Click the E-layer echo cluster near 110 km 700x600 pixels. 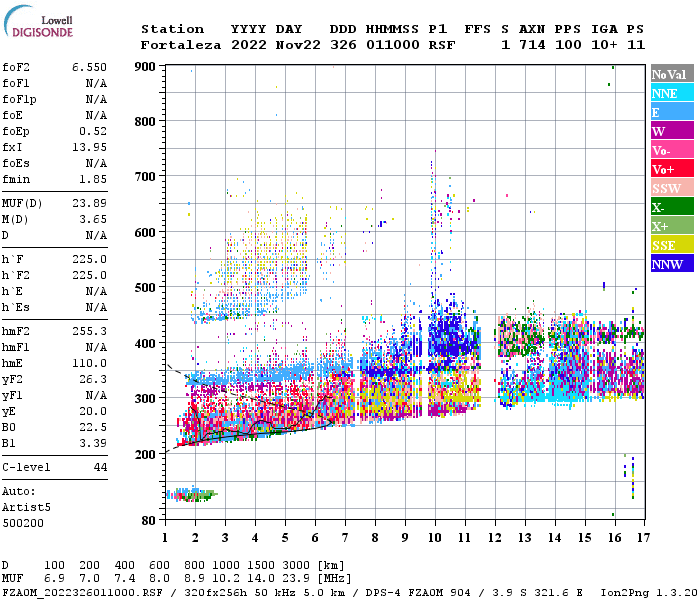click(x=192, y=494)
